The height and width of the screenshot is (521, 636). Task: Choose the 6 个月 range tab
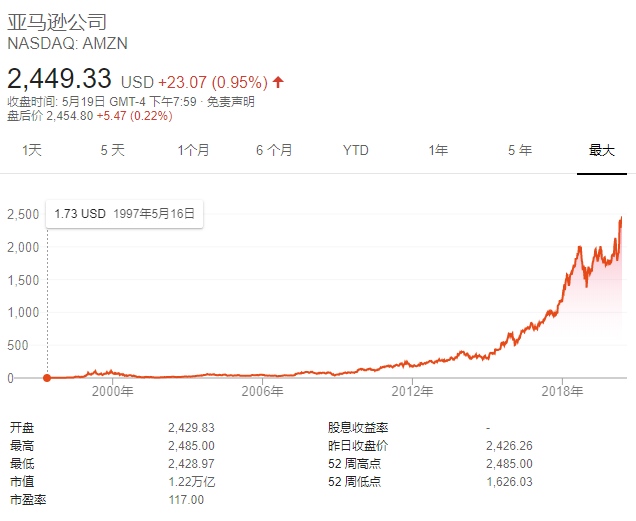274,150
